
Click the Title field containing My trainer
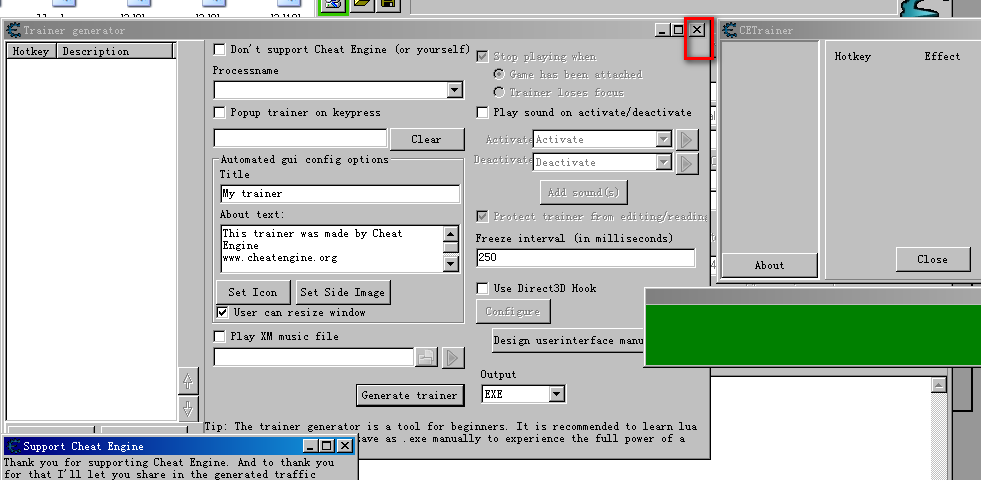[x=340, y=193]
